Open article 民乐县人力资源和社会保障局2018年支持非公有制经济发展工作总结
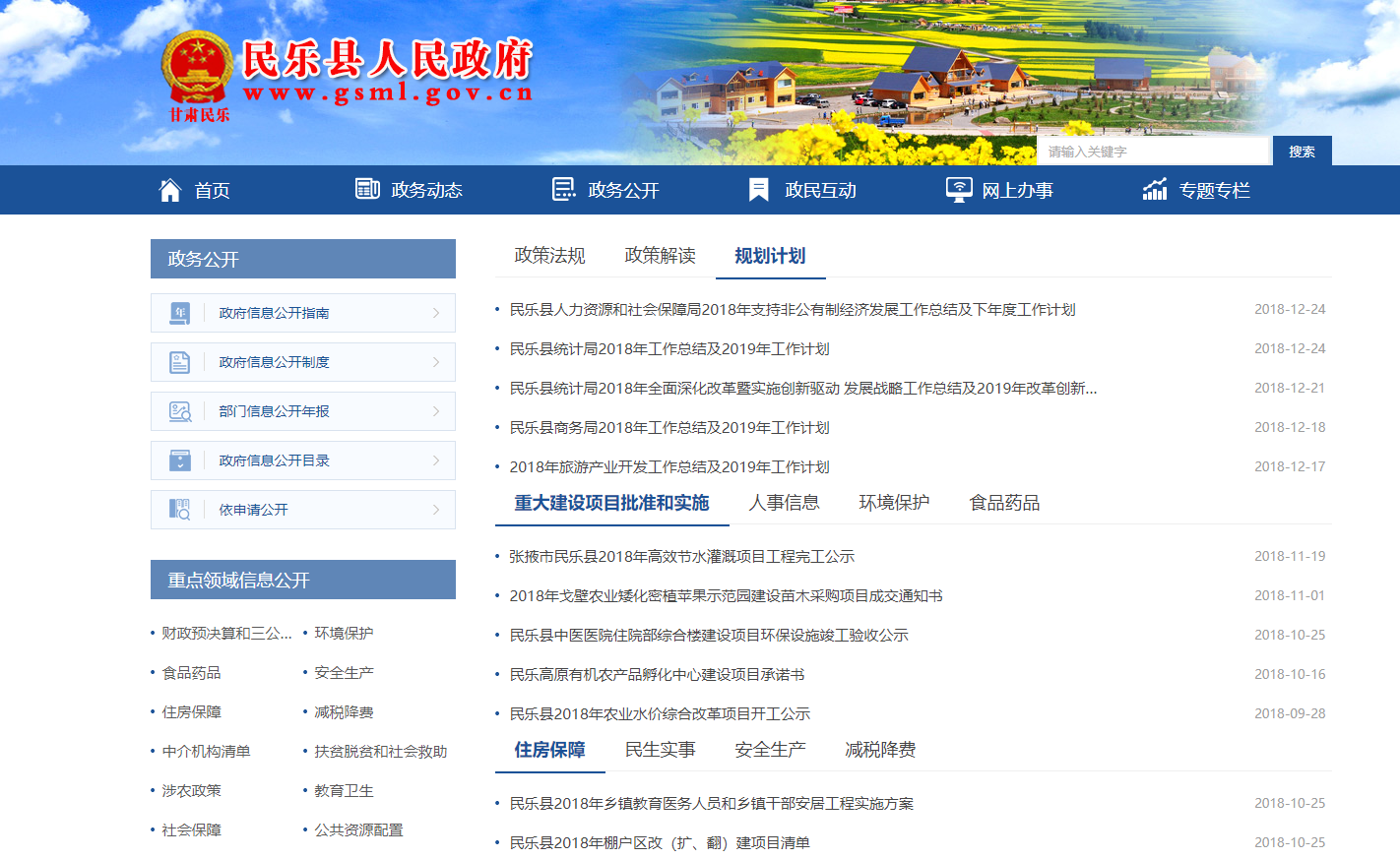The height and width of the screenshot is (859, 1400). [792, 309]
